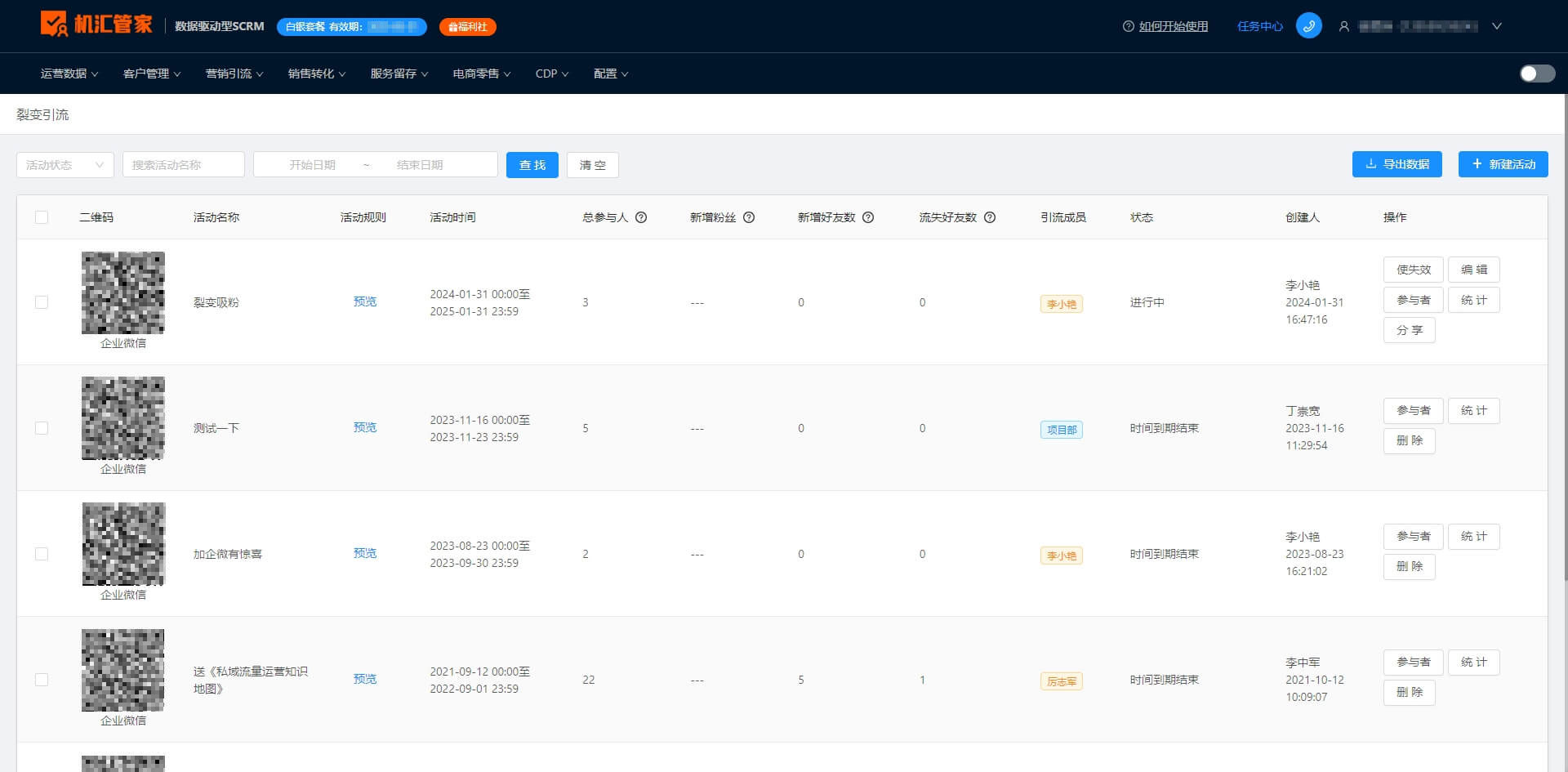Click the 结束日期 date field
The width and height of the screenshot is (1568, 772).
[420, 165]
